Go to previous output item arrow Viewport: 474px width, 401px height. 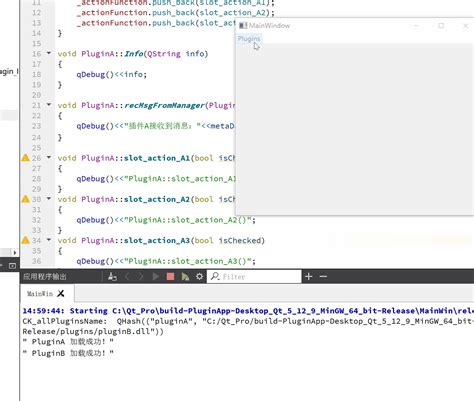(127, 277)
